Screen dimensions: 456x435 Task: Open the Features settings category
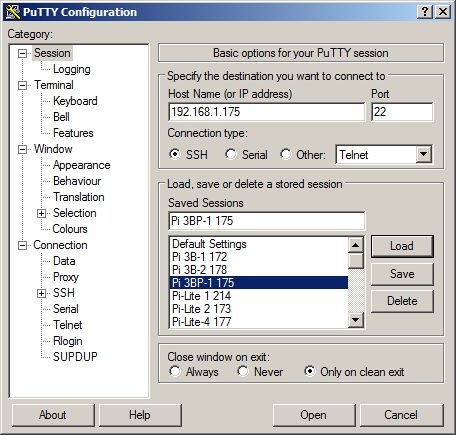[x=73, y=133]
